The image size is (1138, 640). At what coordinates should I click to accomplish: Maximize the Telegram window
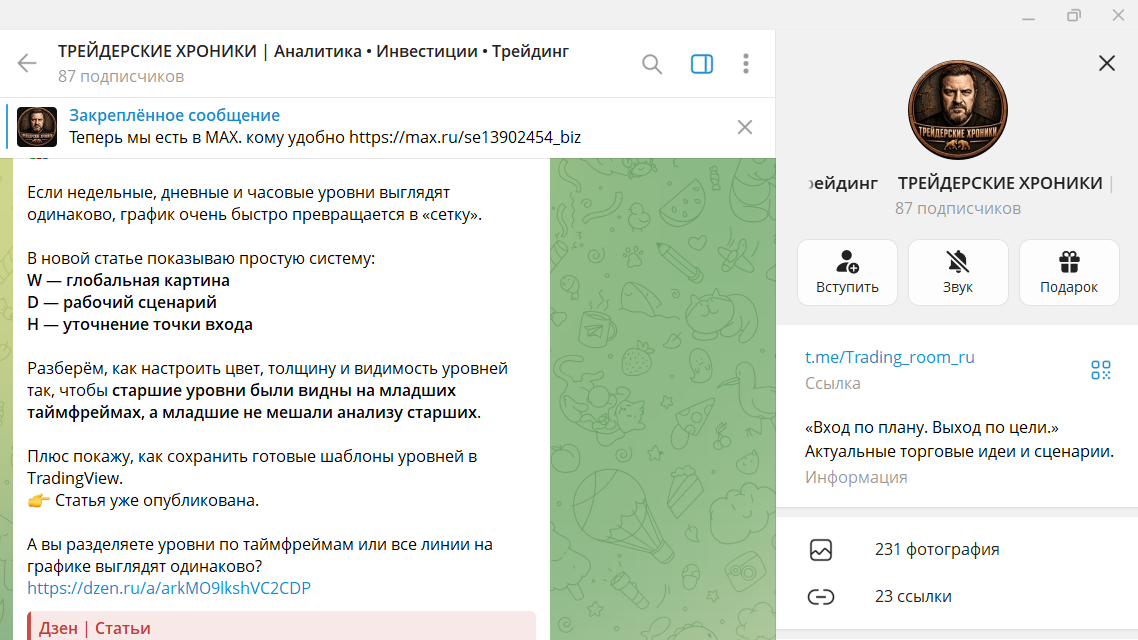click(x=1073, y=15)
